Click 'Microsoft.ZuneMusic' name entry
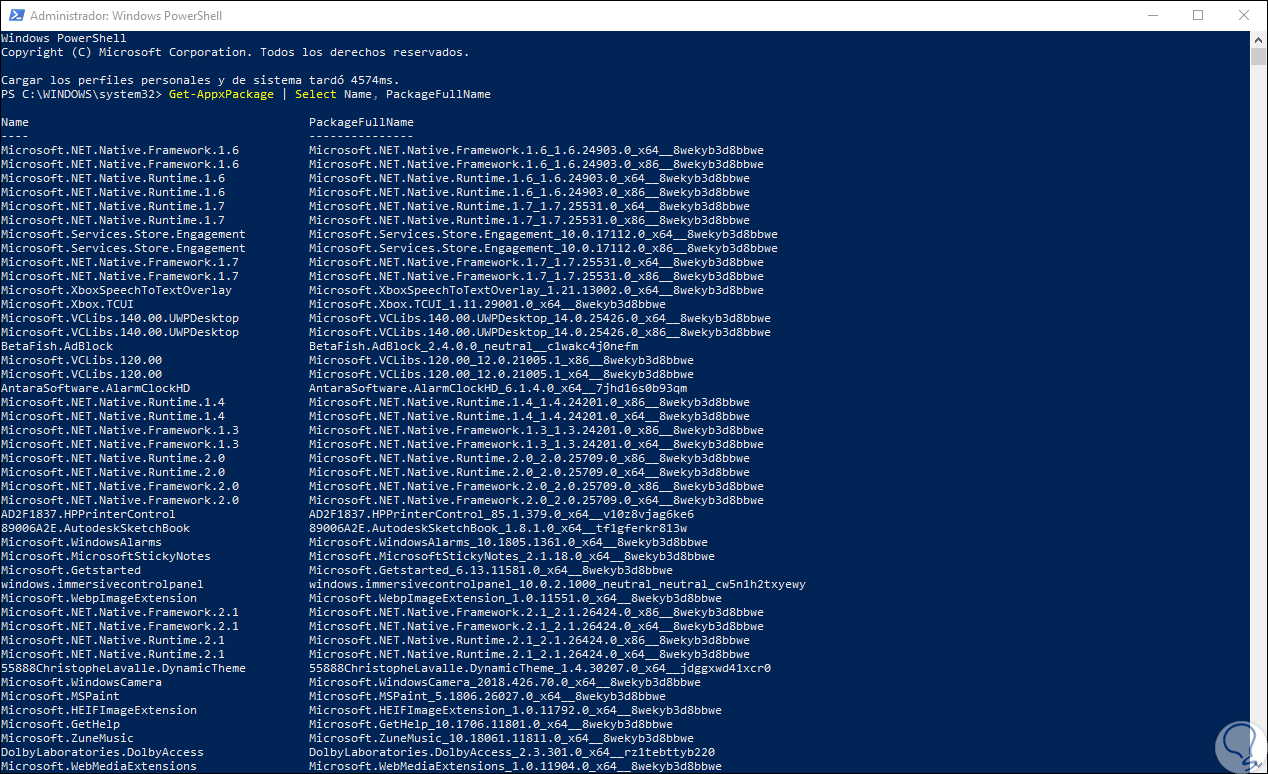 67,738
